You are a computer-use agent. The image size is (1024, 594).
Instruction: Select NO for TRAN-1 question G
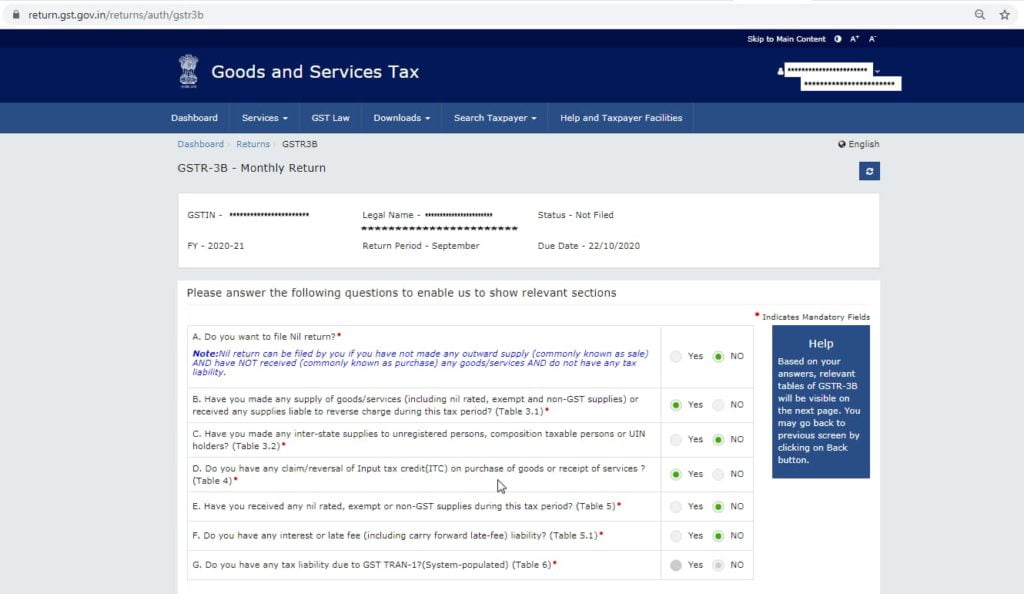pyautogui.click(x=718, y=565)
